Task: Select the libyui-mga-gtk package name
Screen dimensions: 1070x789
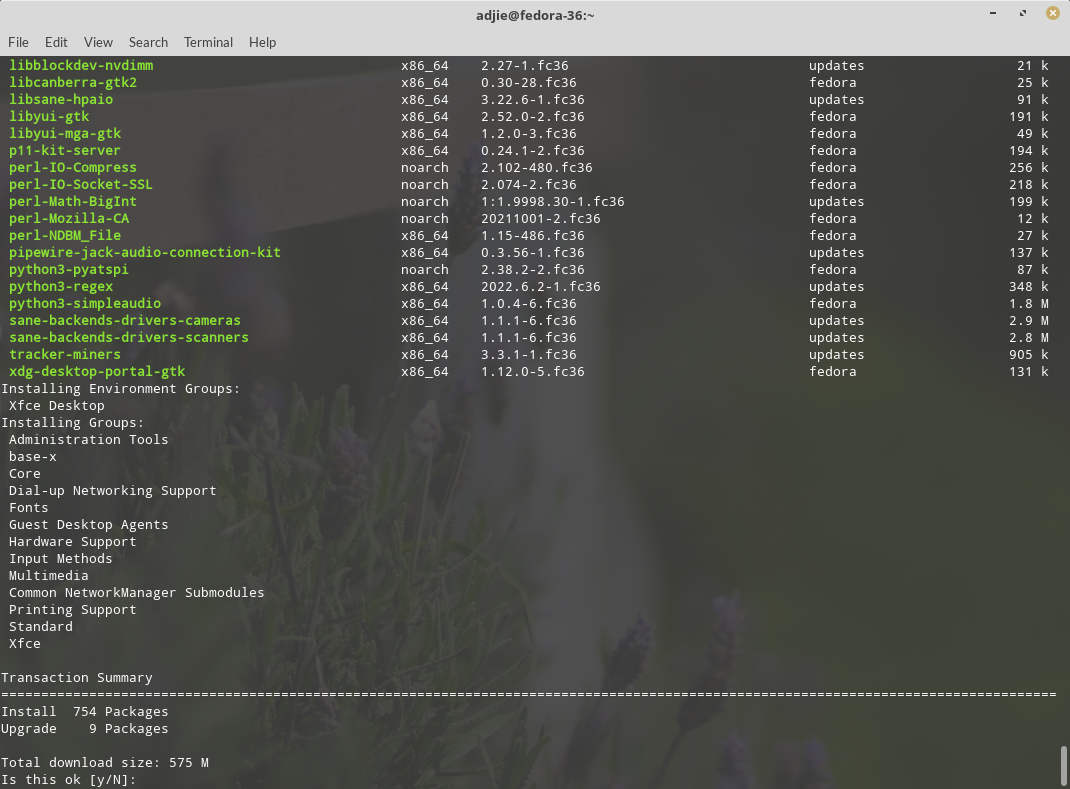Action: tap(65, 134)
